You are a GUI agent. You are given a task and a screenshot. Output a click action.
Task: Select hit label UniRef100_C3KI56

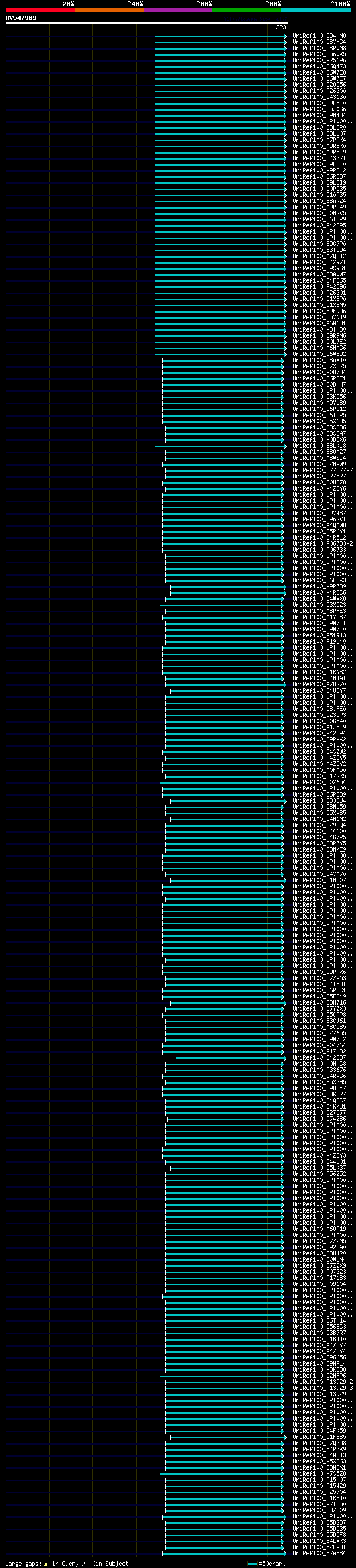tap(319, 397)
